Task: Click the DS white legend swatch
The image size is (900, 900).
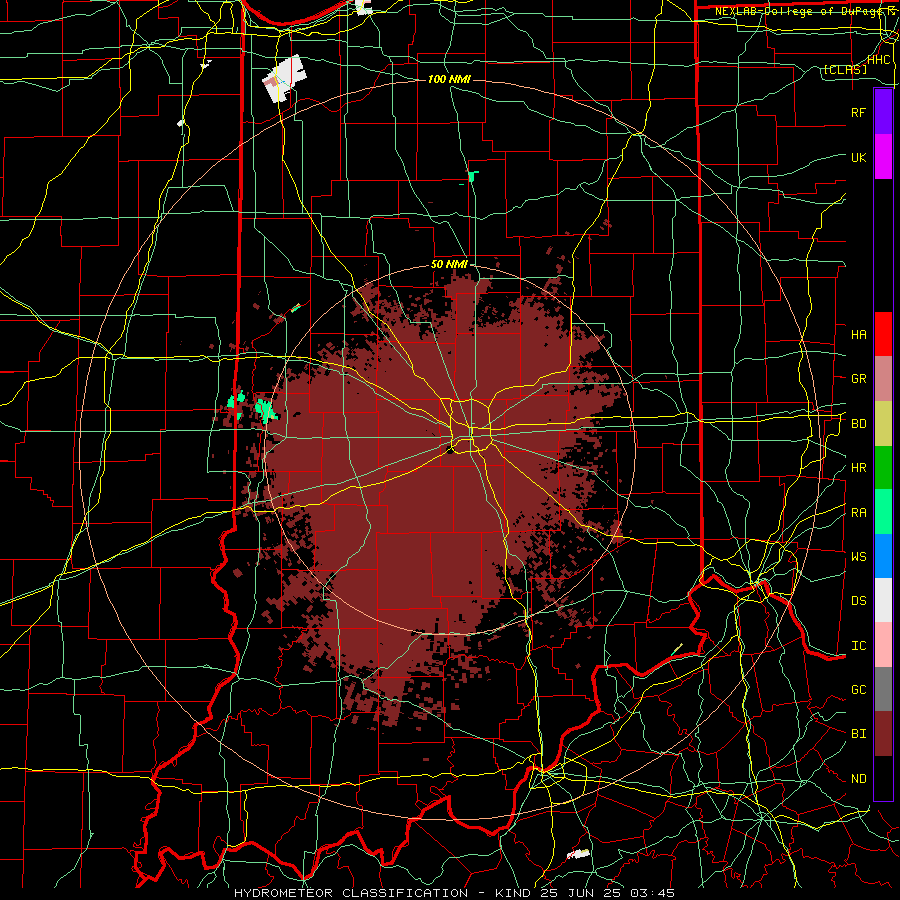Action: pos(883,600)
